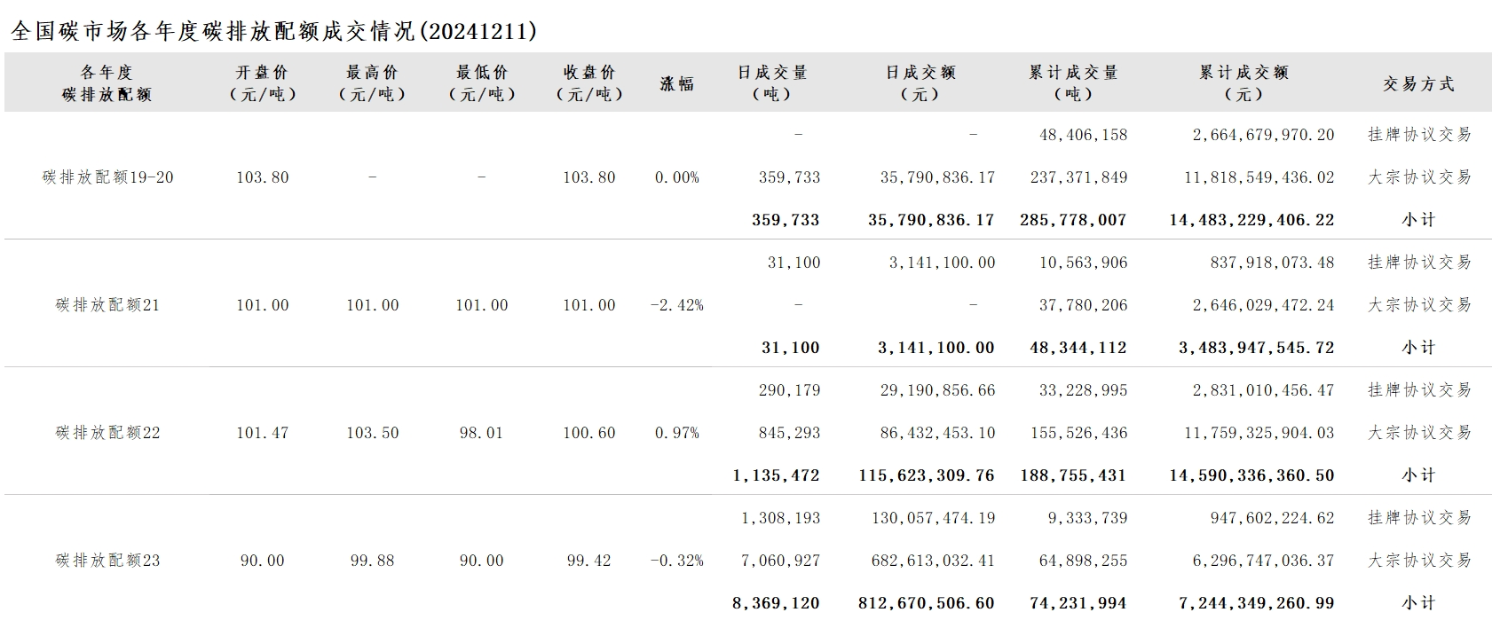Select the 碳排放配额23 row label
The height and width of the screenshot is (628, 1500).
(108, 561)
